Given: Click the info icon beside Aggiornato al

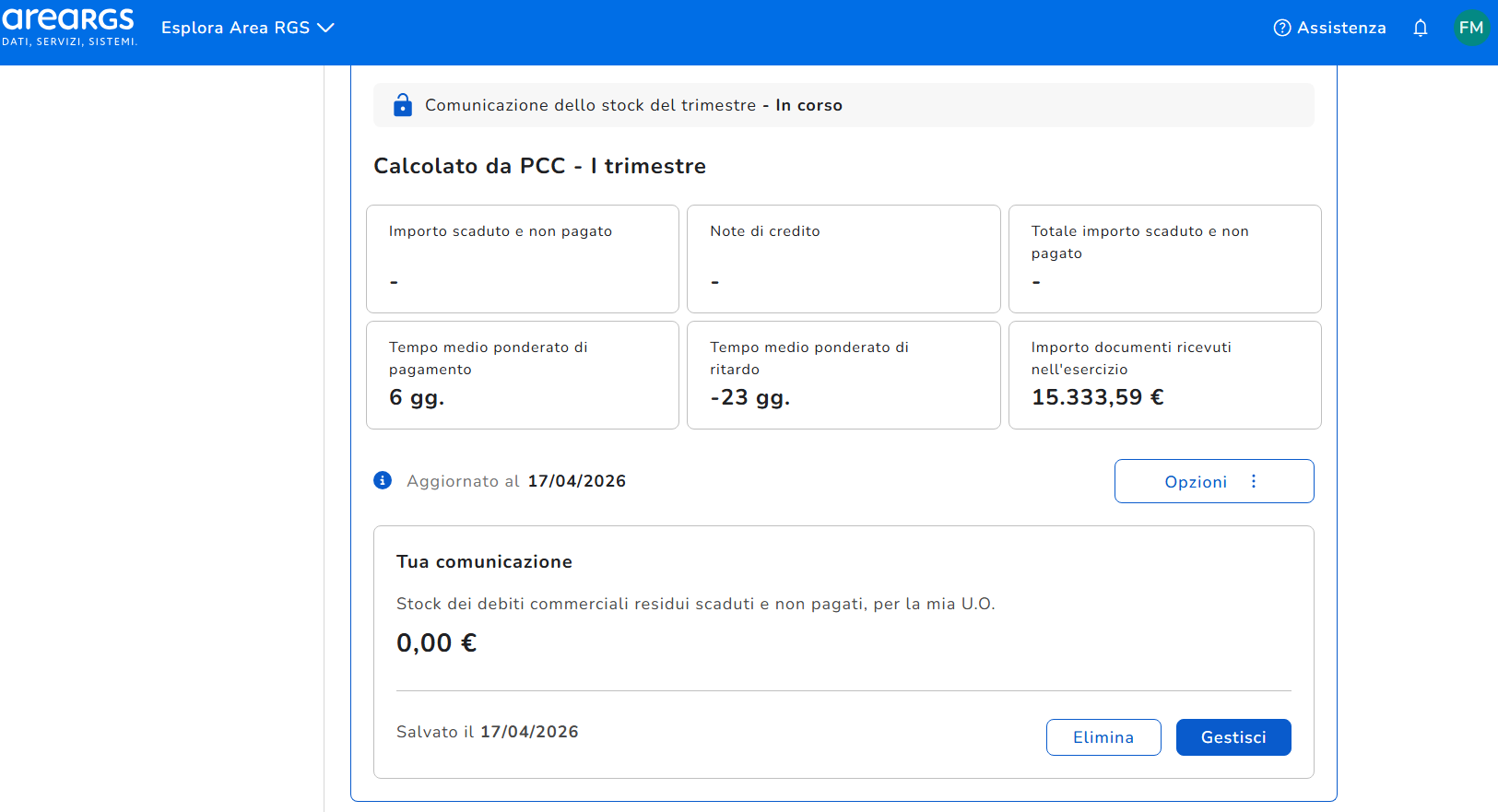Looking at the screenshot, I should 383,480.
